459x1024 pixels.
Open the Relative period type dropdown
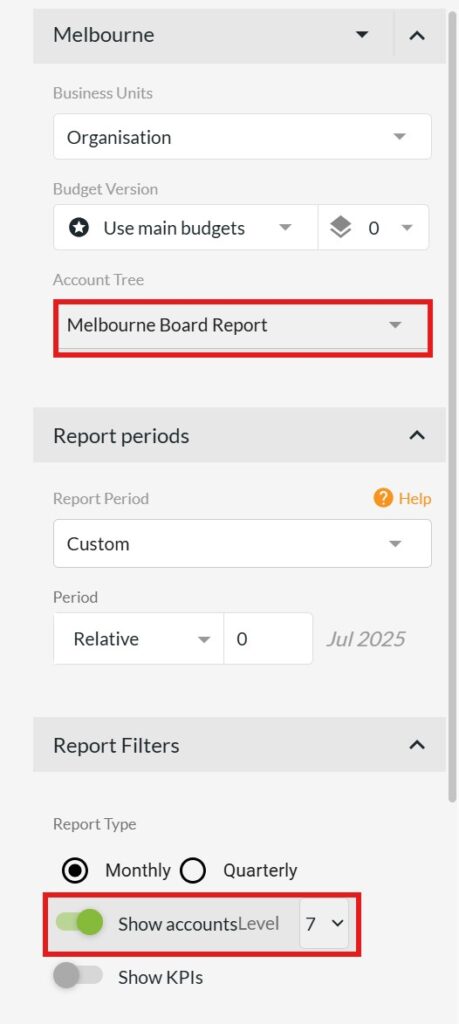(x=138, y=639)
